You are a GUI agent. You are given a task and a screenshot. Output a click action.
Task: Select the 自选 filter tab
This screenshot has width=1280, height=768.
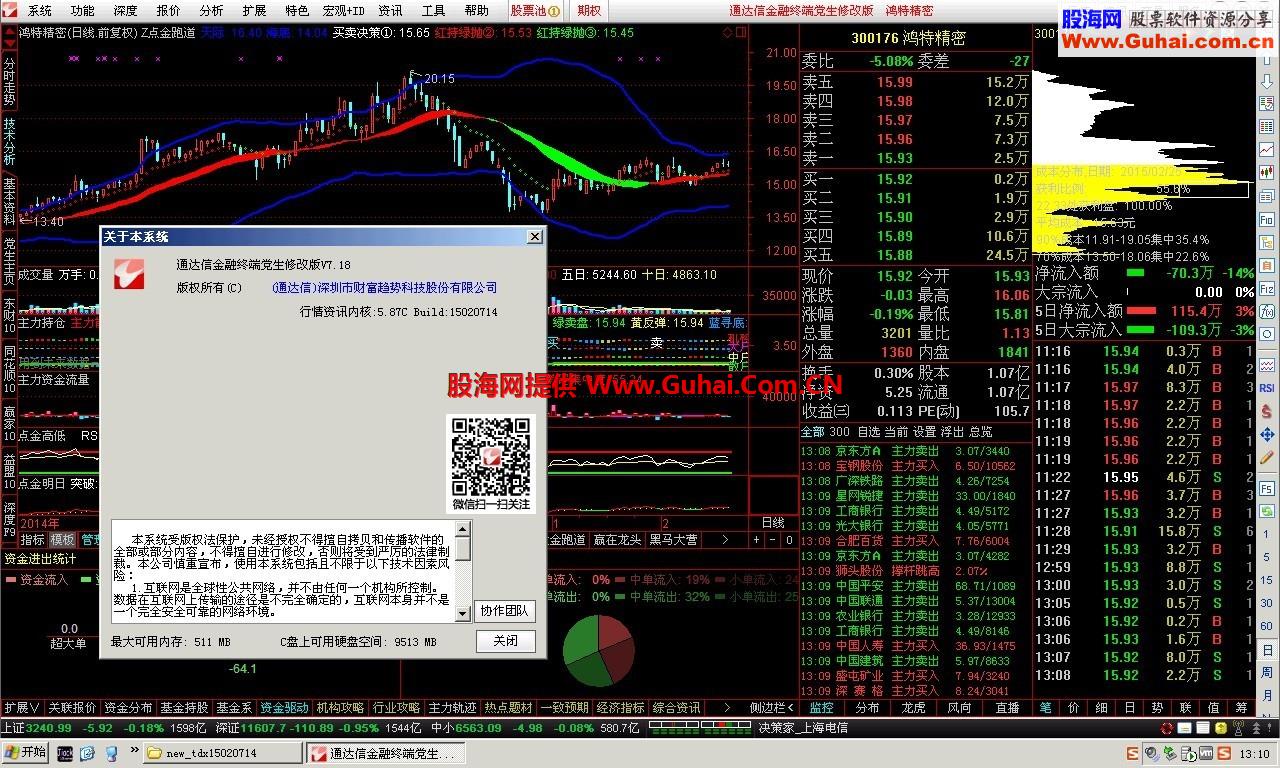pos(869,432)
